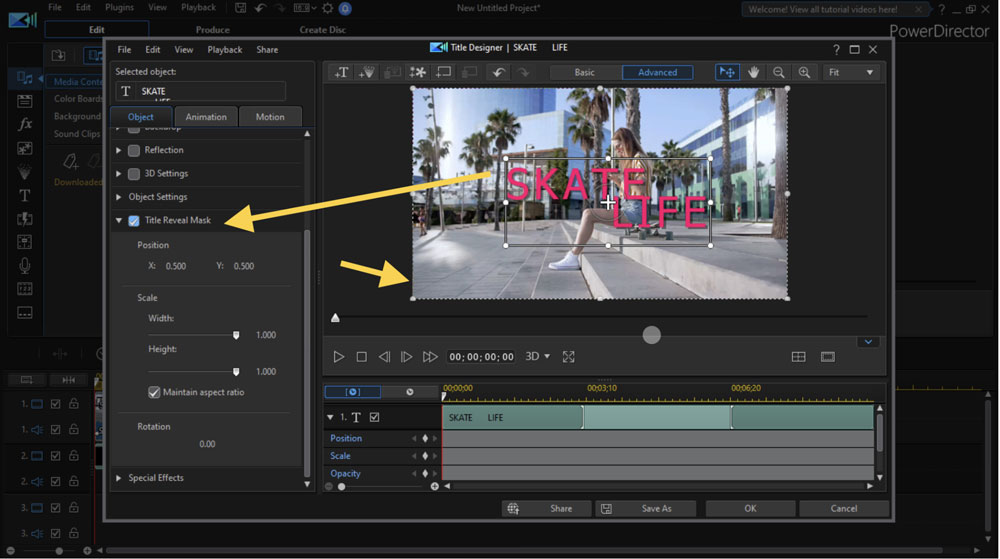Click the fullscreen preview icon
The width and height of the screenshot is (1000, 559).
[569, 357]
